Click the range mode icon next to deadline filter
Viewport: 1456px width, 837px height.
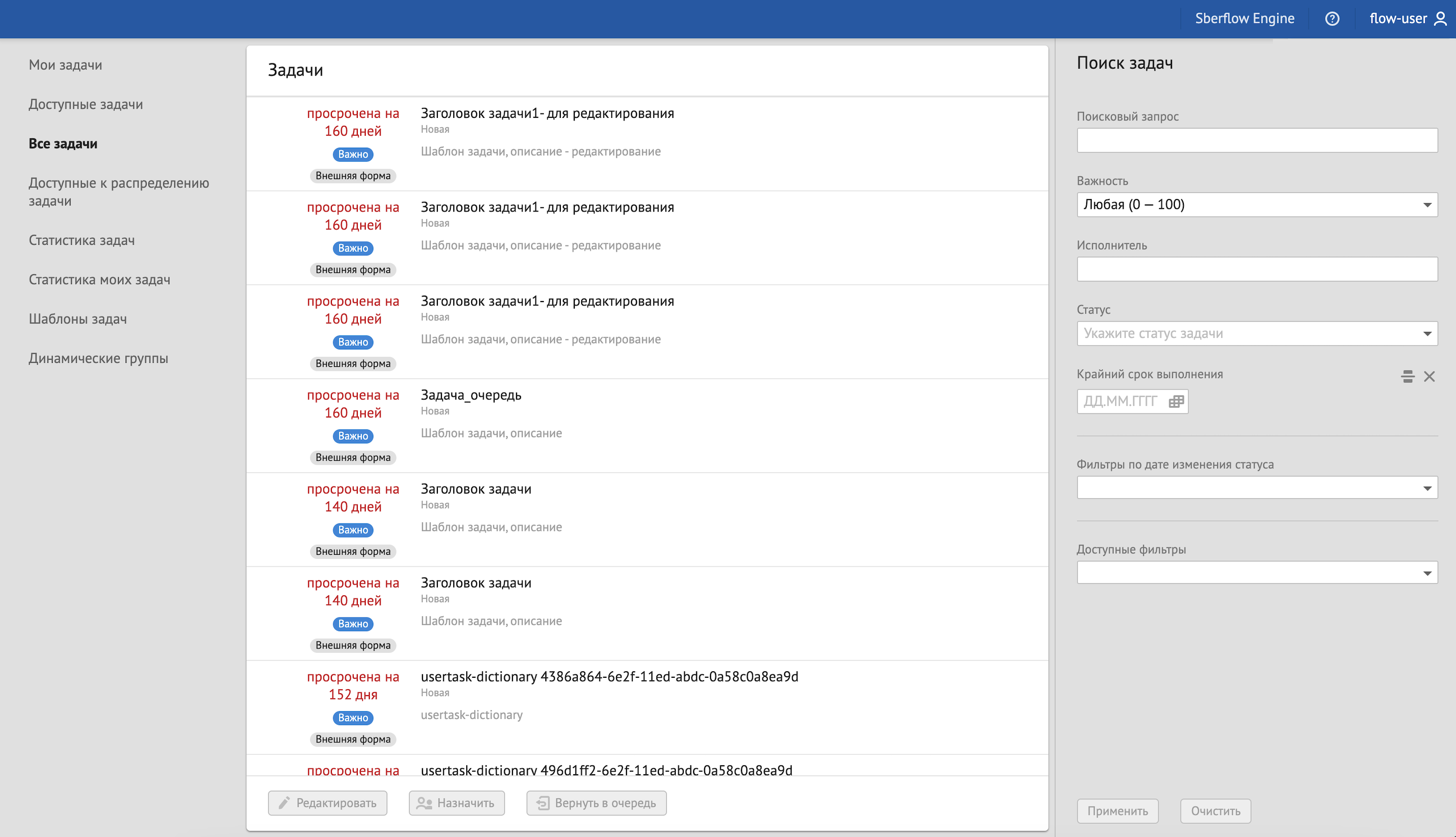[1408, 377]
